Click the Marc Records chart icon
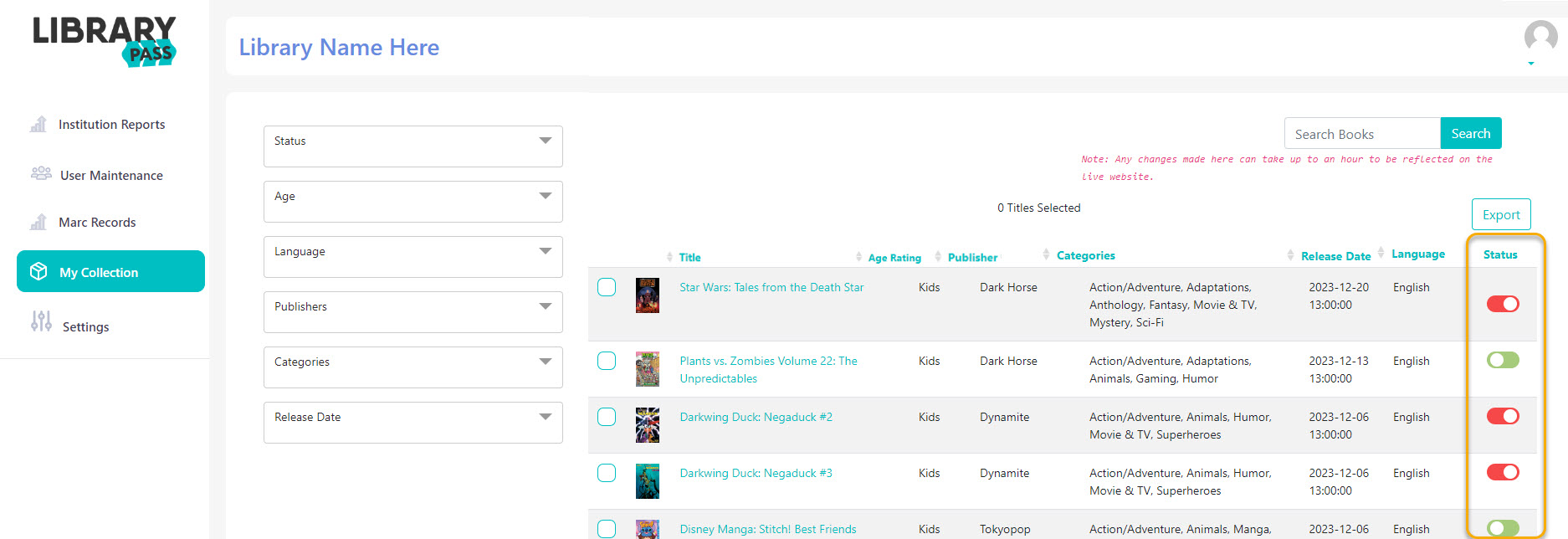Screen dimensions: 1568x539 [38, 222]
